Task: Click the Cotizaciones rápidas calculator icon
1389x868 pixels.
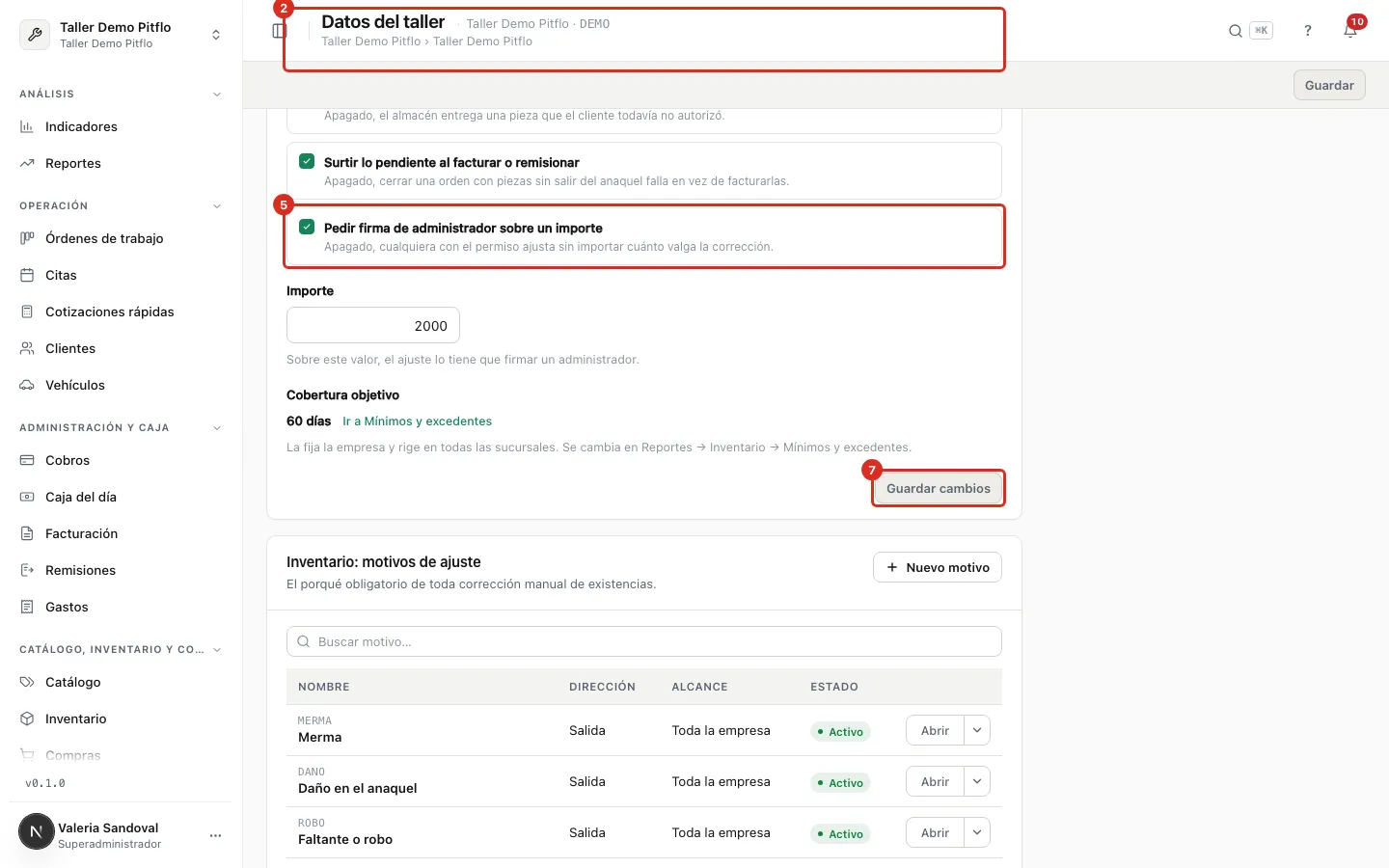Action: point(27,312)
